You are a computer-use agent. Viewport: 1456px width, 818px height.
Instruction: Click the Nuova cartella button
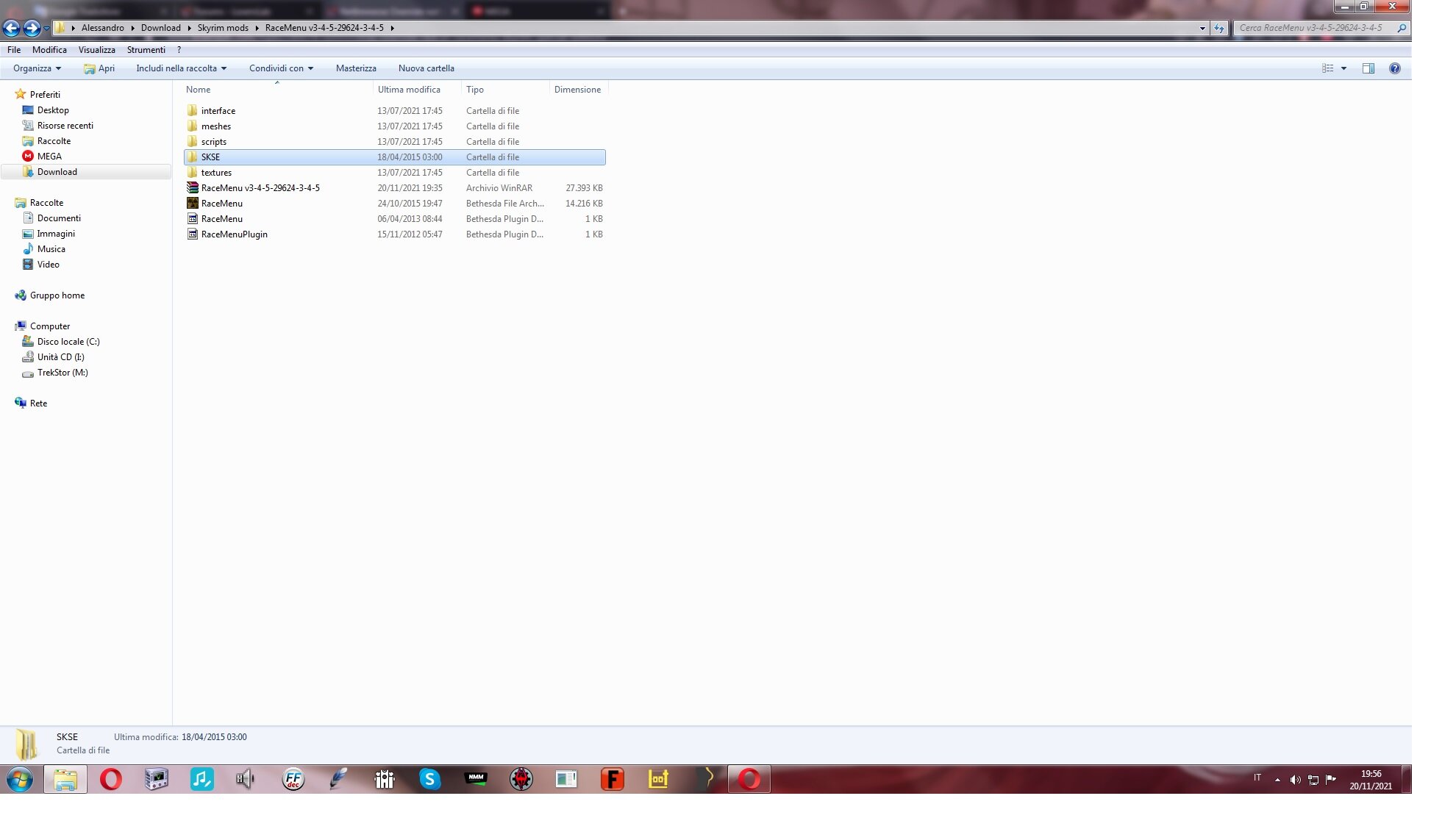pos(426,68)
